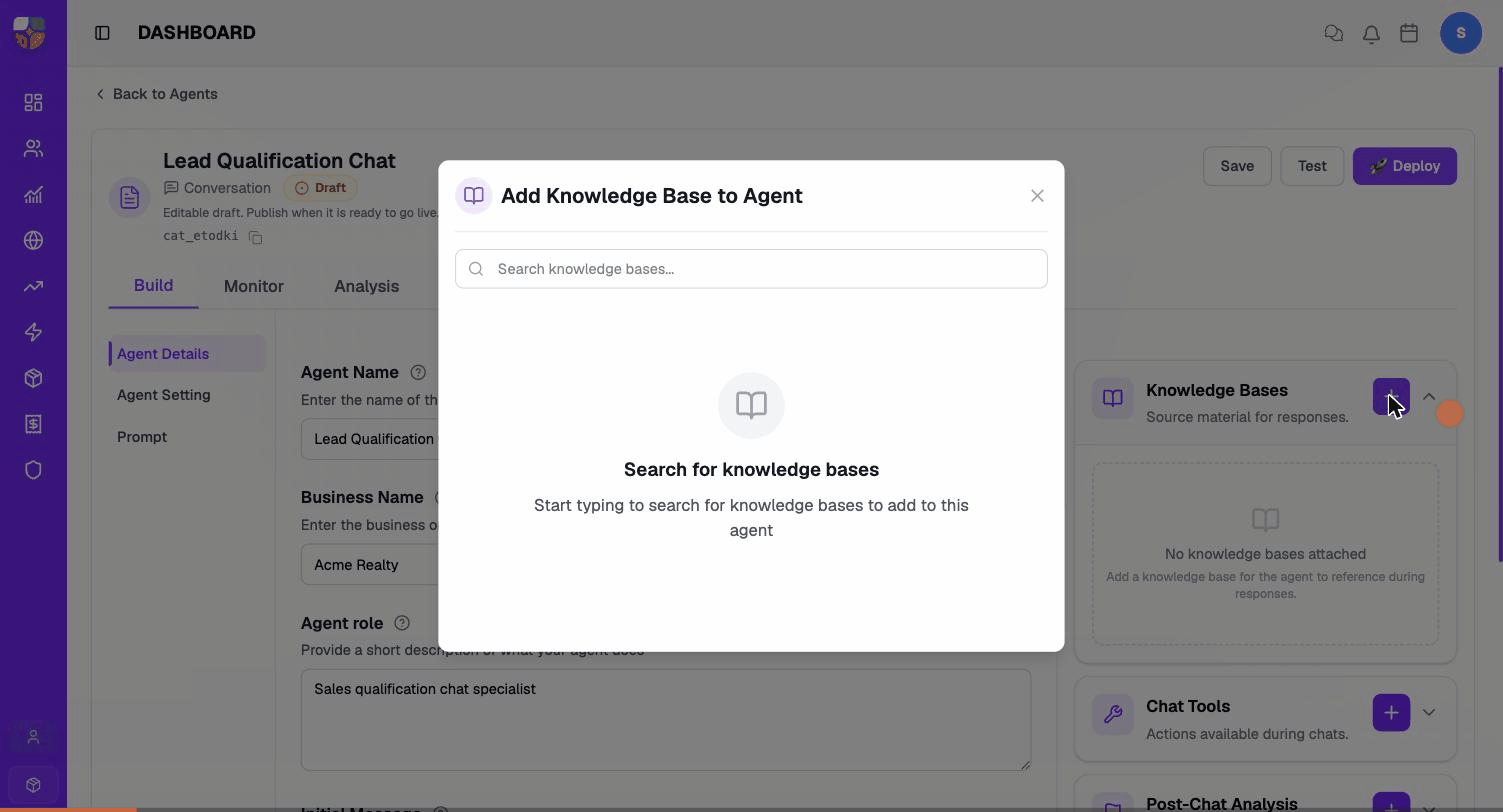Click the Add Knowledge Base to Agent title
Screen dimensions: 1503x812
click(651, 196)
